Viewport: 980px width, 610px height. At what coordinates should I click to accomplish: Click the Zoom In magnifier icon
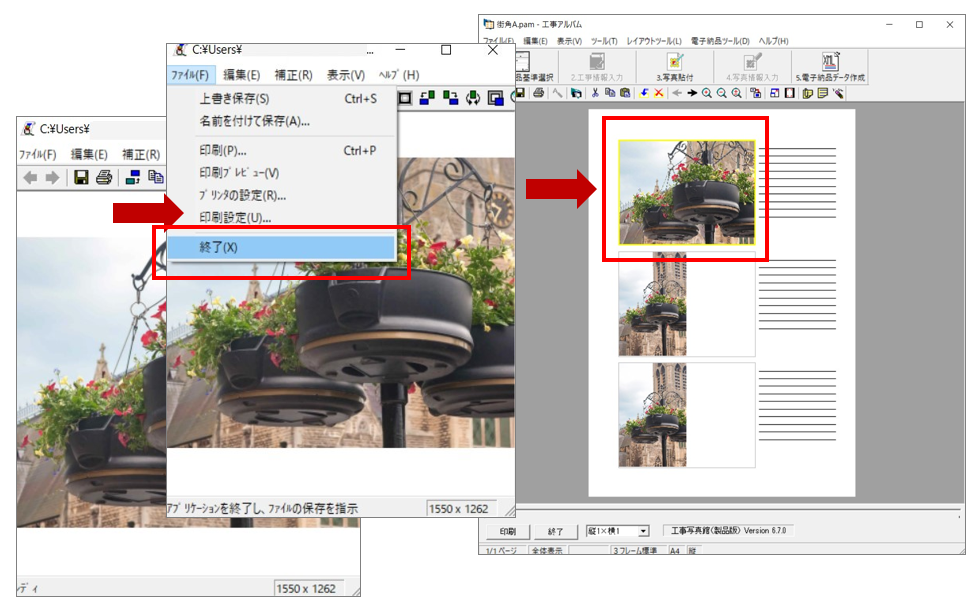tap(707, 92)
